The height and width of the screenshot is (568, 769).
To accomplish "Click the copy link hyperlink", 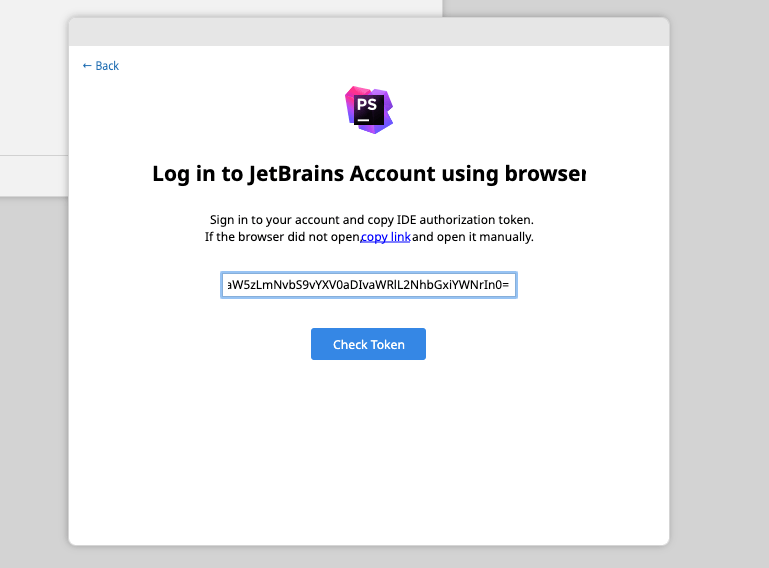I will pyautogui.click(x=385, y=237).
